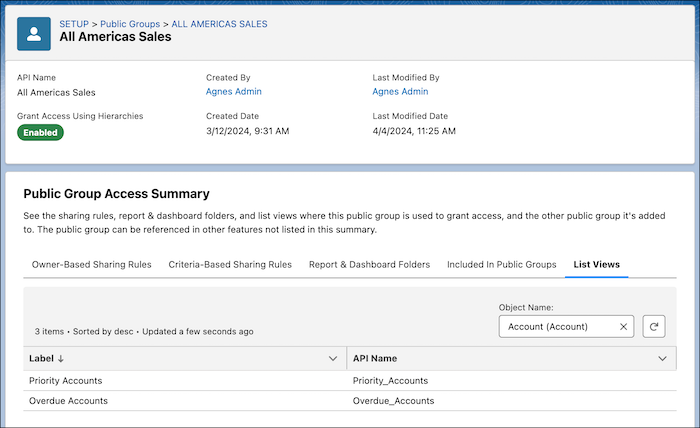Go to Included In Public Groups tab

[x=501, y=264]
